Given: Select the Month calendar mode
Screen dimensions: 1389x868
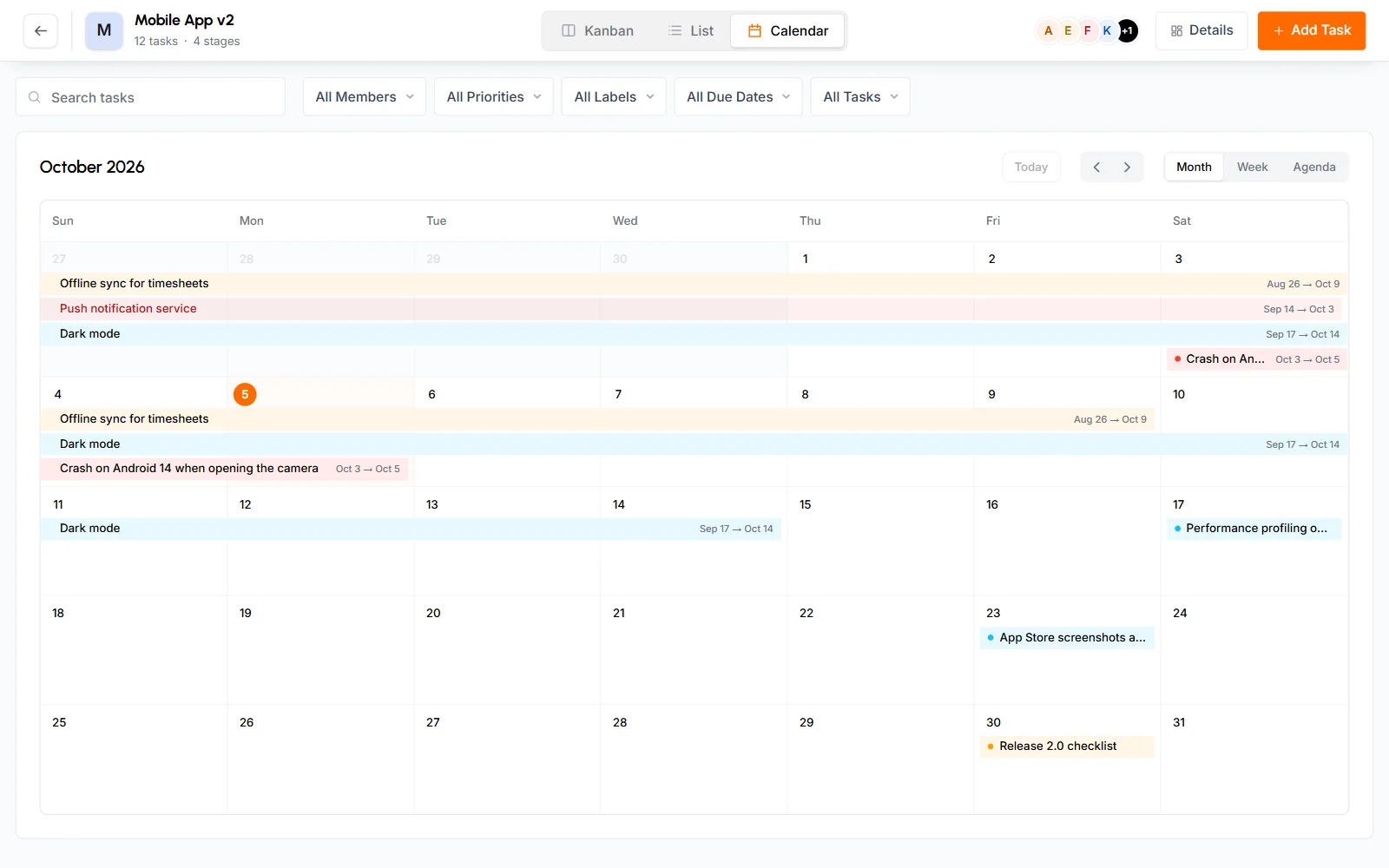Looking at the screenshot, I should [1194, 167].
